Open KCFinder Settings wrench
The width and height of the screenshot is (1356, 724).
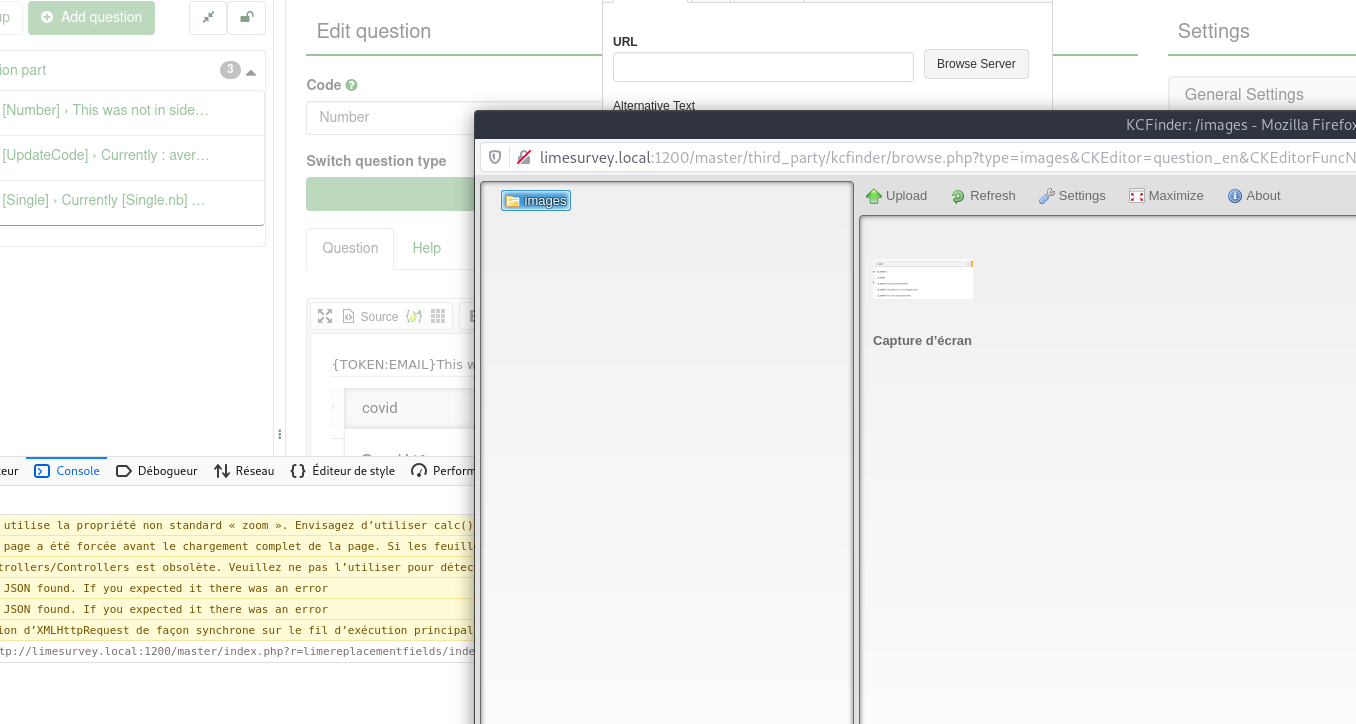pyautogui.click(x=1047, y=196)
